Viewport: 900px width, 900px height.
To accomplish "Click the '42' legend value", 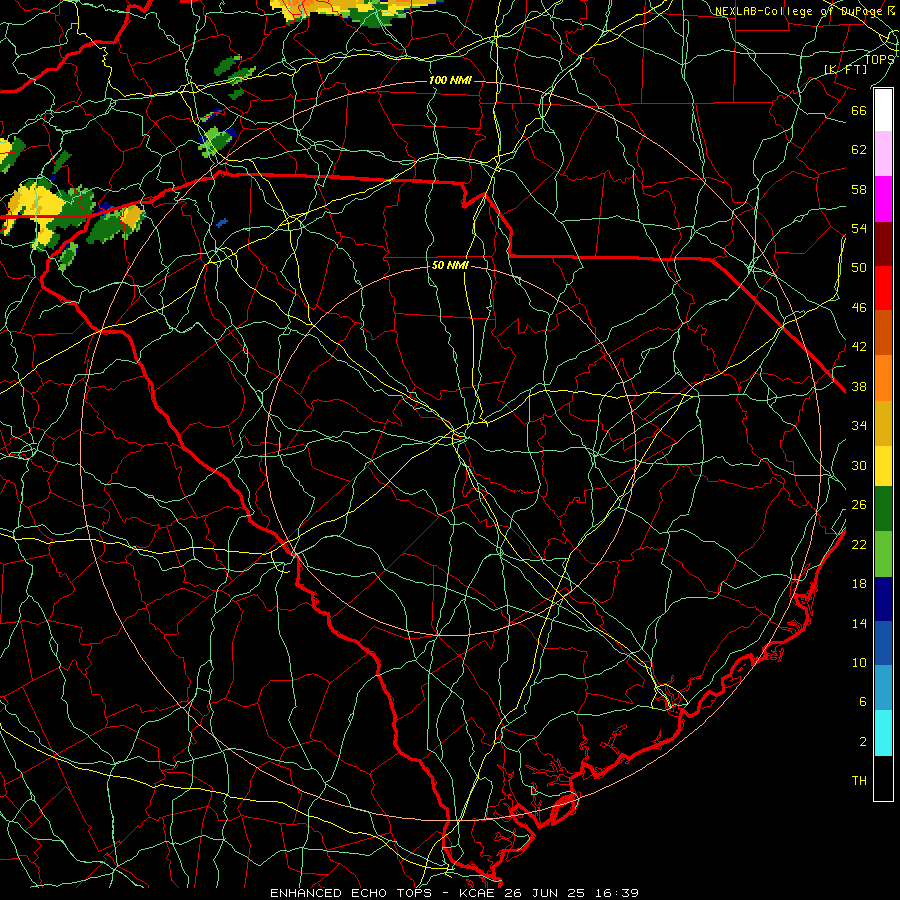I will 859,347.
